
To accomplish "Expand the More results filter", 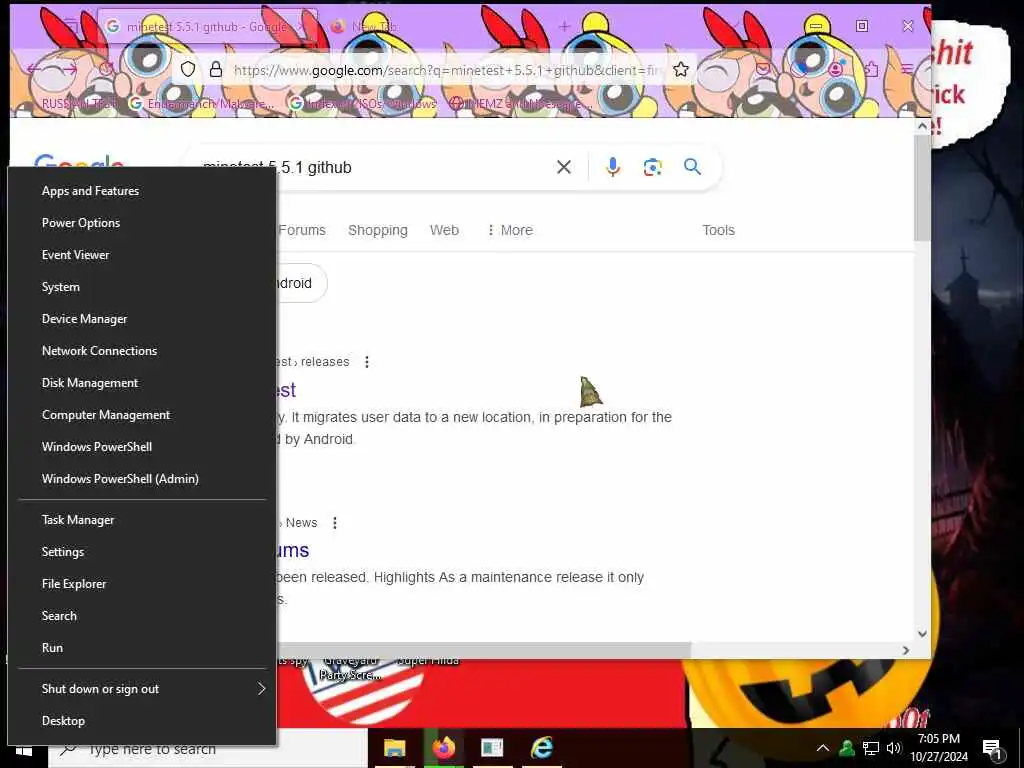I will (510, 230).
